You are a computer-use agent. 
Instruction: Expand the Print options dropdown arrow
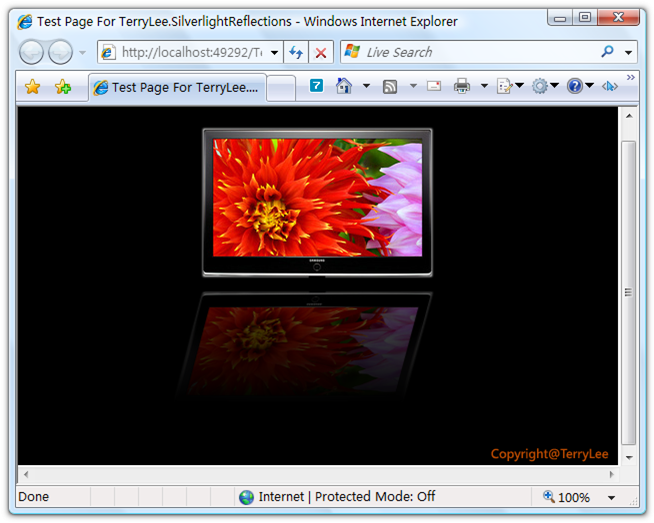[x=484, y=86]
